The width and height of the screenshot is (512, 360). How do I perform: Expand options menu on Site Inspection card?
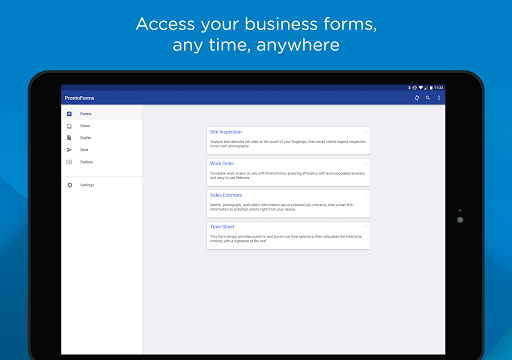pos(366,132)
